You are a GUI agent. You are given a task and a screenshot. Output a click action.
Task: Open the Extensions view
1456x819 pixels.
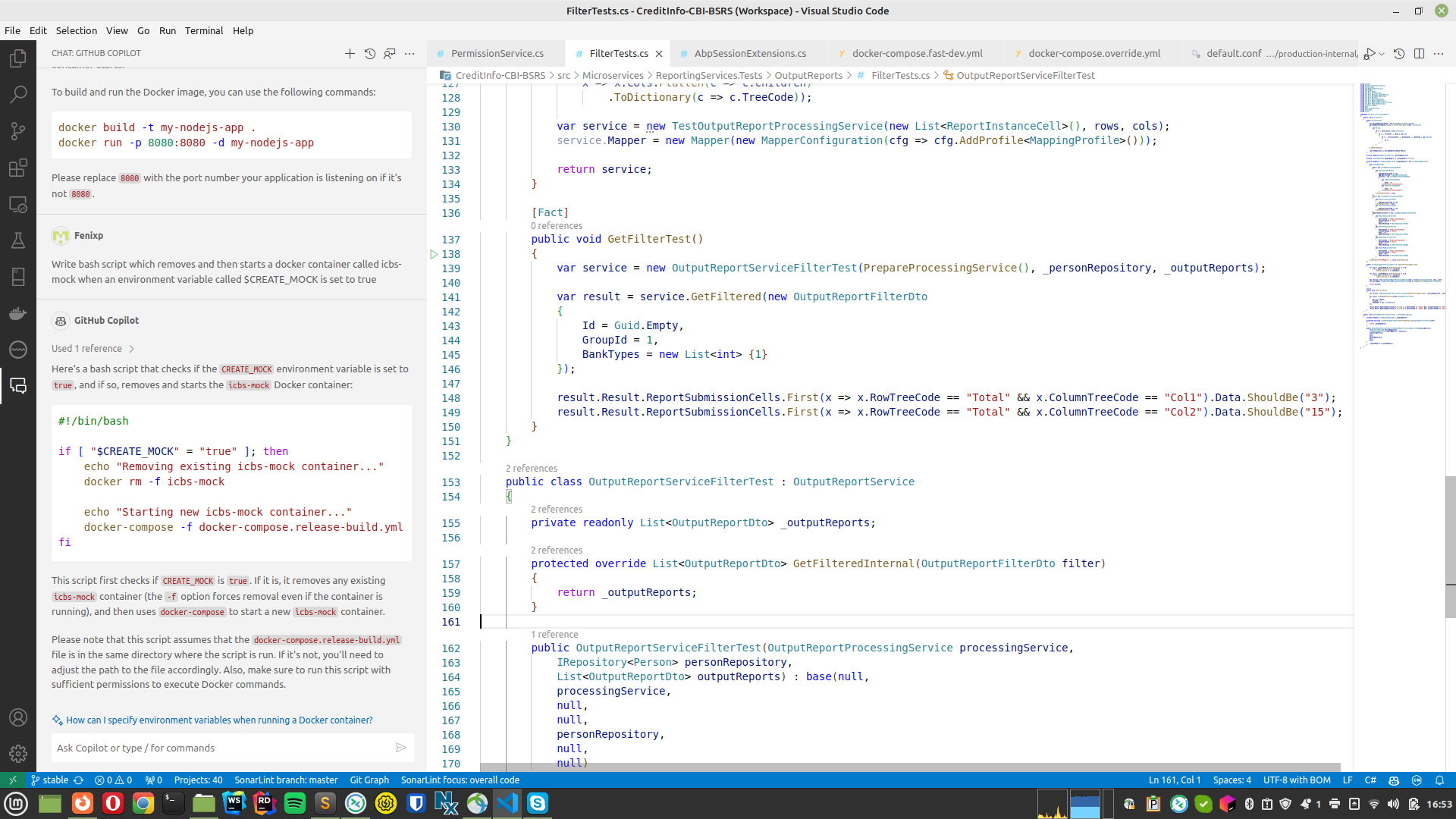(x=18, y=168)
